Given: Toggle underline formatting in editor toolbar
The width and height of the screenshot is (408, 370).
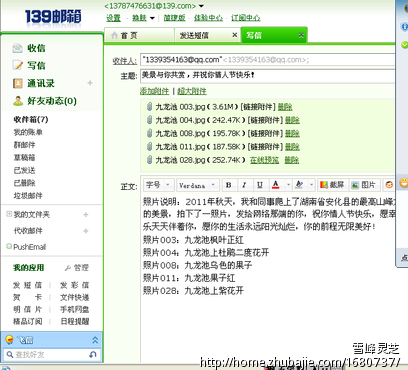Looking at the screenshot, I should pos(260,185).
